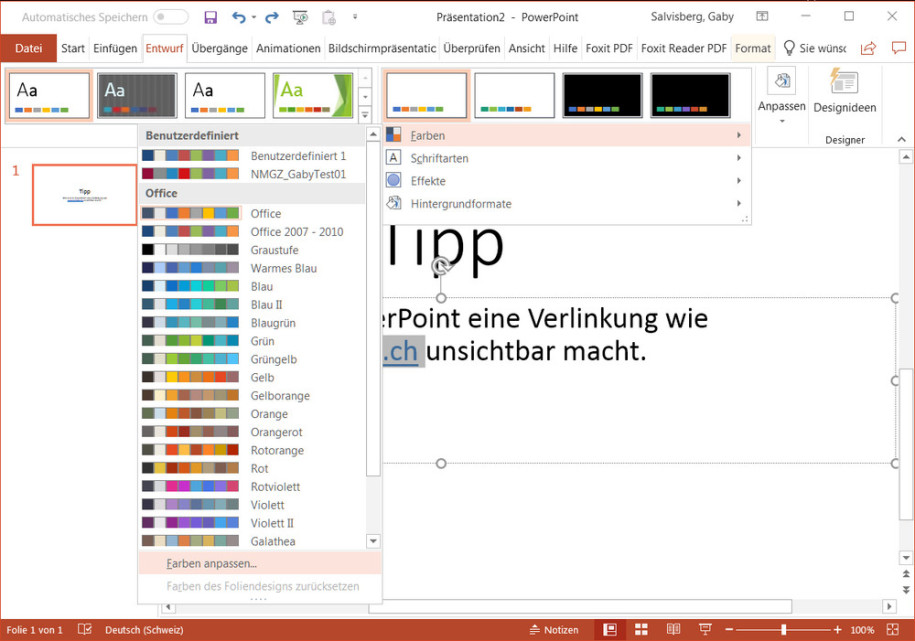
Task: Select the Benutzerdefiniert 1 color scheme
Action: [252, 156]
